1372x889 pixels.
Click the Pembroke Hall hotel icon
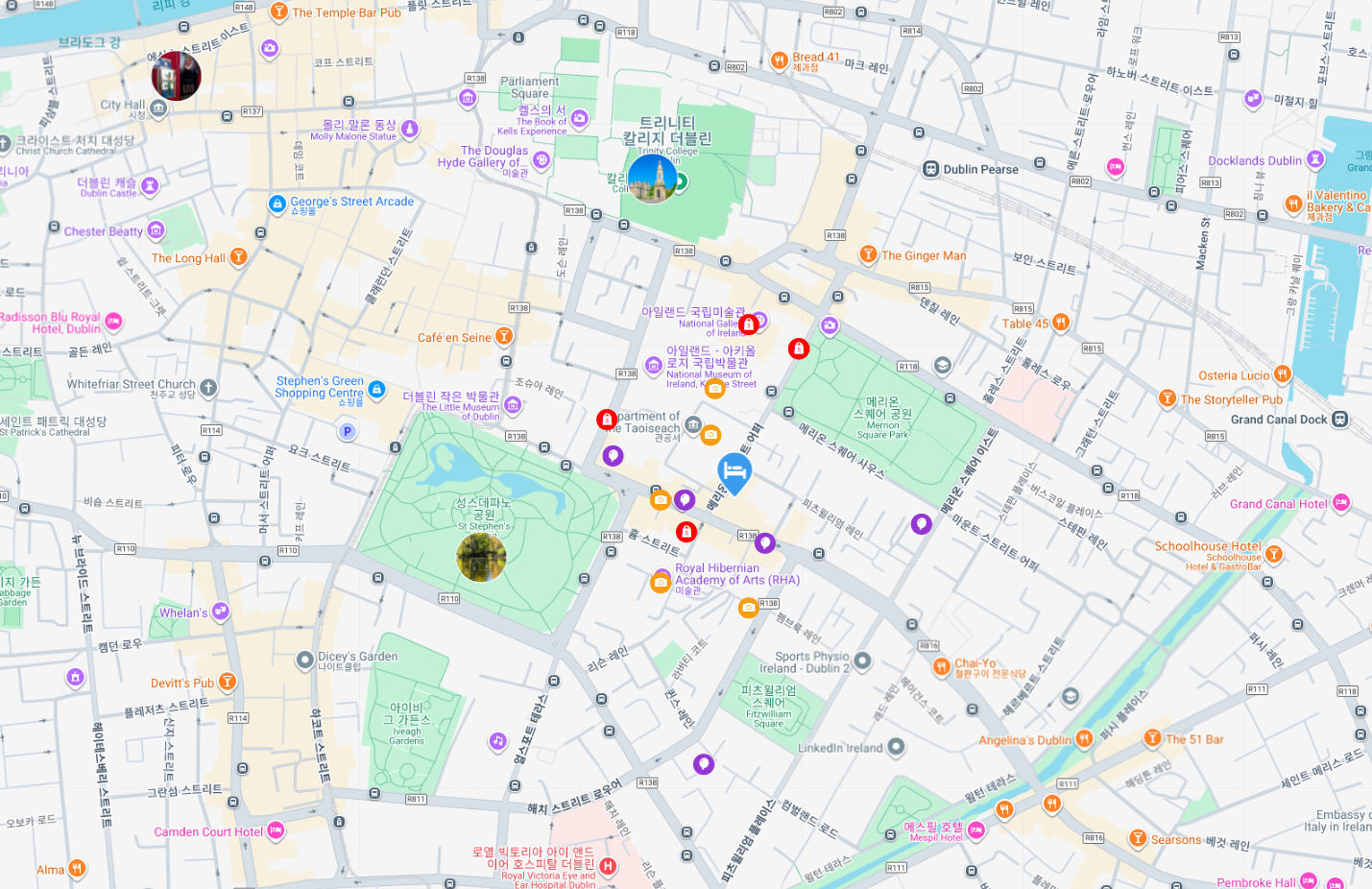pos(1309,881)
